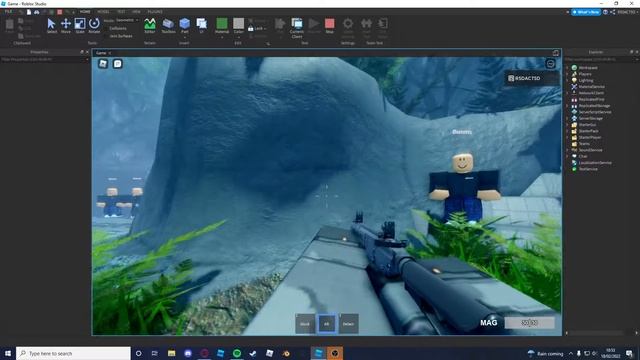Expand the ReplicatedStorage node
Screen dimensions: 640x360
click(x=567, y=106)
